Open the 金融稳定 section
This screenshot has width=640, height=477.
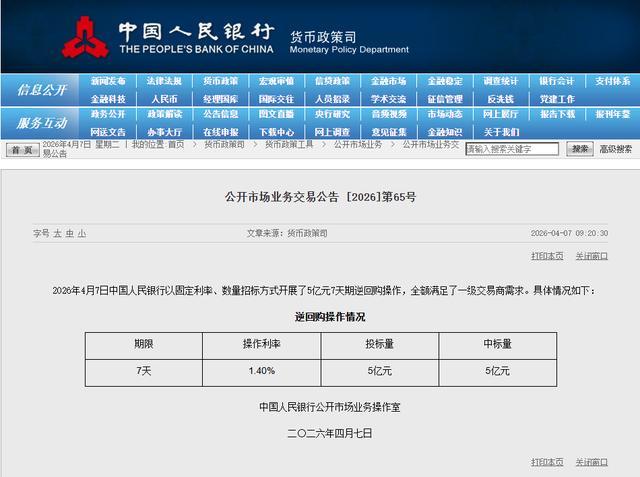pyautogui.click(x=445, y=81)
